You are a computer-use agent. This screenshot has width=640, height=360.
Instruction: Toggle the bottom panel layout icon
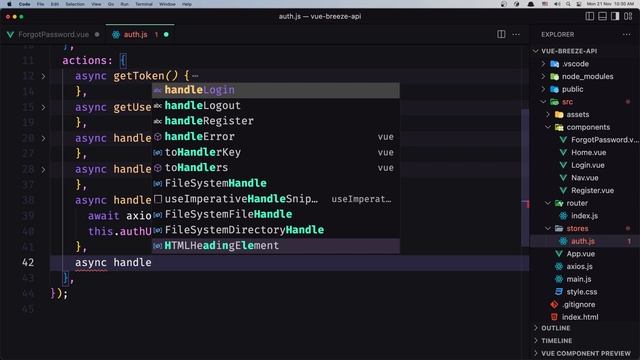pyautogui.click(x=602, y=16)
